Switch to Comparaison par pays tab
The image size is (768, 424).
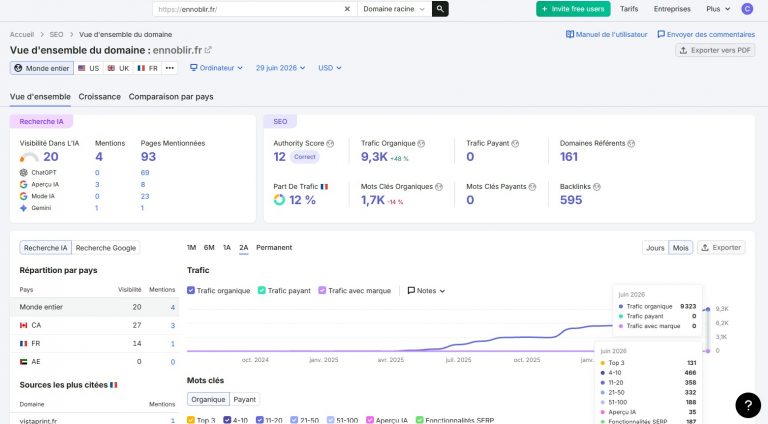tap(171, 97)
